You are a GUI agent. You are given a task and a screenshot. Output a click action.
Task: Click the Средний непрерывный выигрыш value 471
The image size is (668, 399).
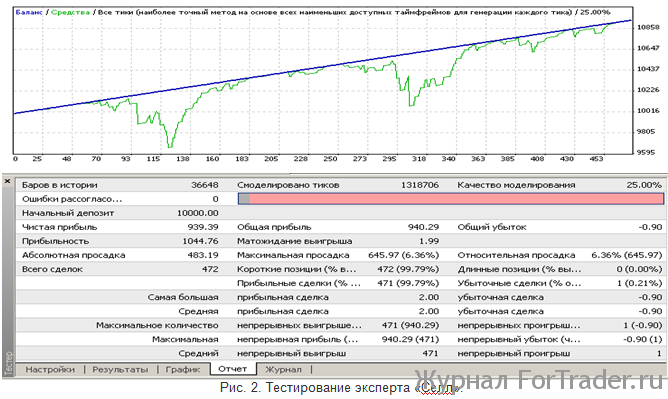tap(430, 353)
